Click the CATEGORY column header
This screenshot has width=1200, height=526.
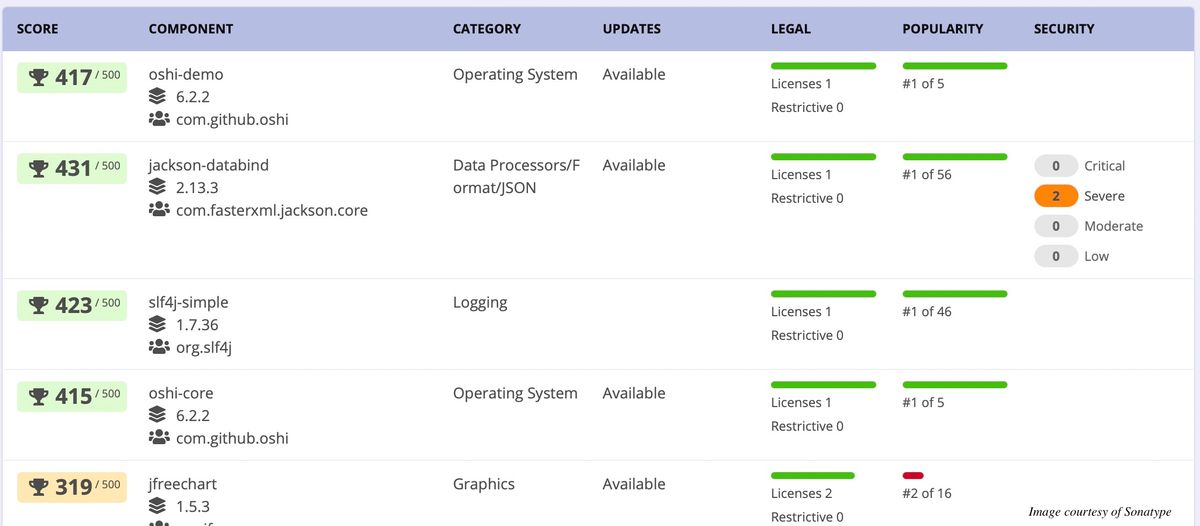click(x=487, y=29)
